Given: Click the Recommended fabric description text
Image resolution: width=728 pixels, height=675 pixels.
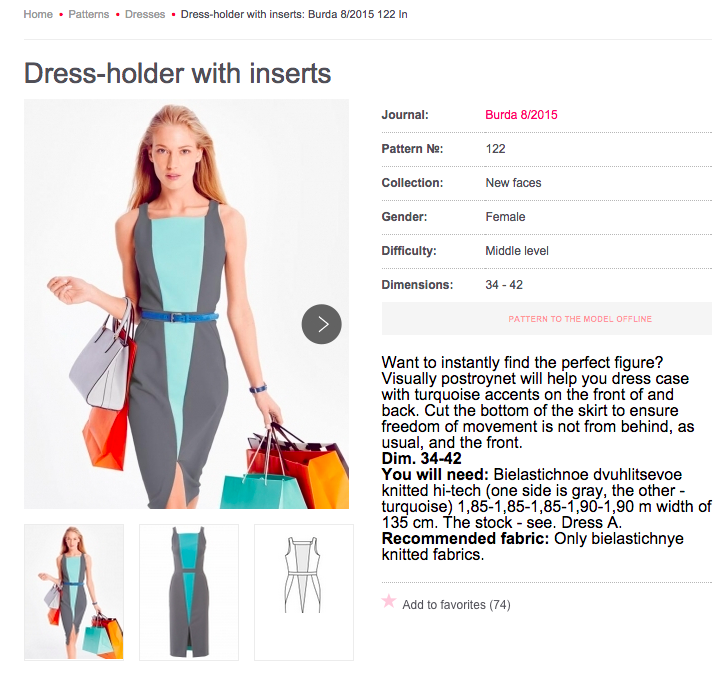Looking at the screenshot, I should [x=532, y=546].
